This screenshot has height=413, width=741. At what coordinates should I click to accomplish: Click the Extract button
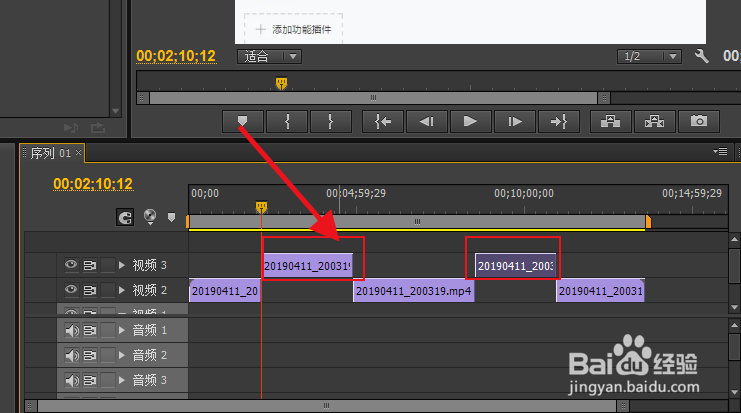click(x=655, y=121)
